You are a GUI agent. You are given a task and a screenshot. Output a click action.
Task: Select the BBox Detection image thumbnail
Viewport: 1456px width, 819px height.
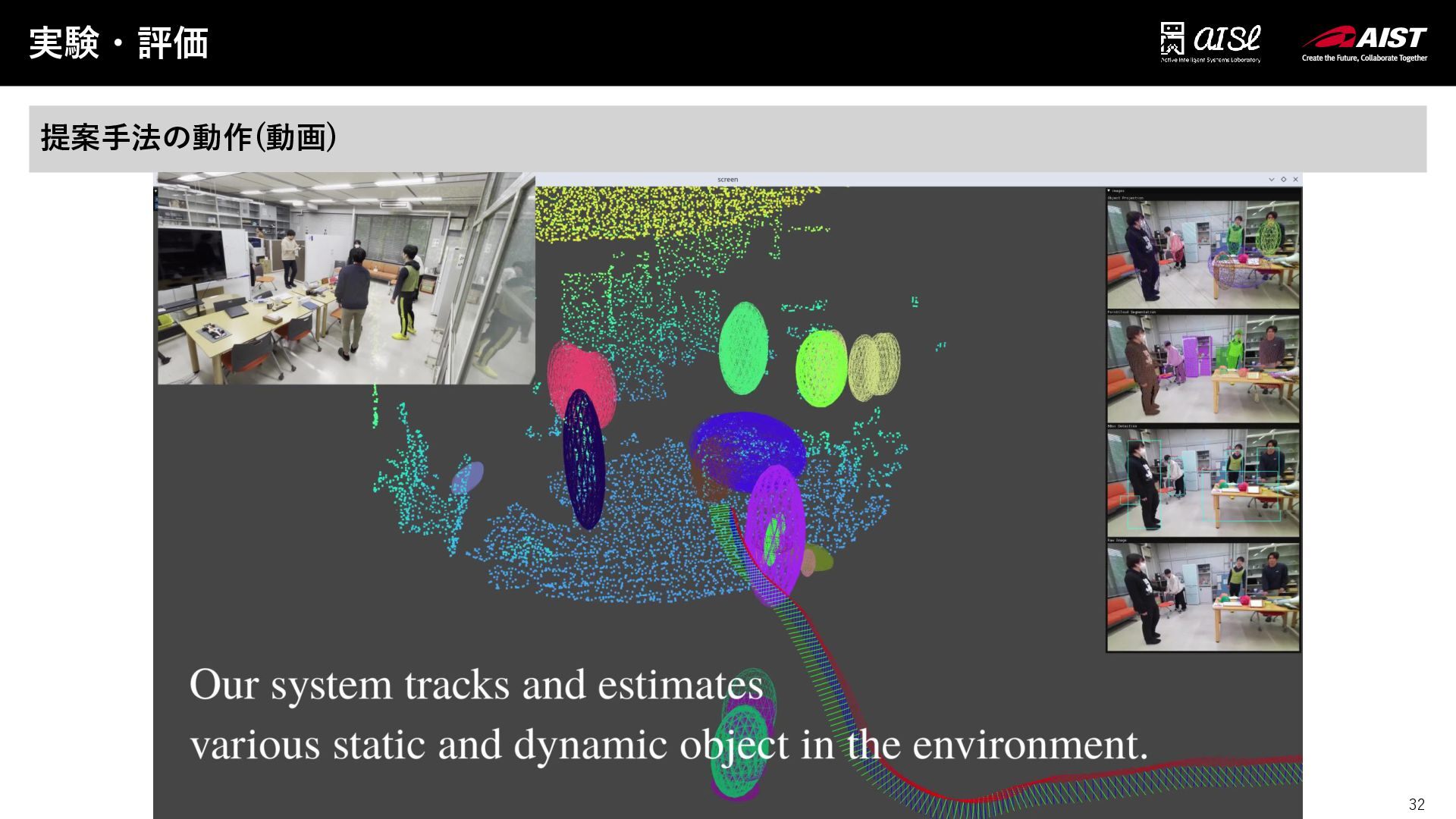pyautogui.click(x=1203, y=483)
